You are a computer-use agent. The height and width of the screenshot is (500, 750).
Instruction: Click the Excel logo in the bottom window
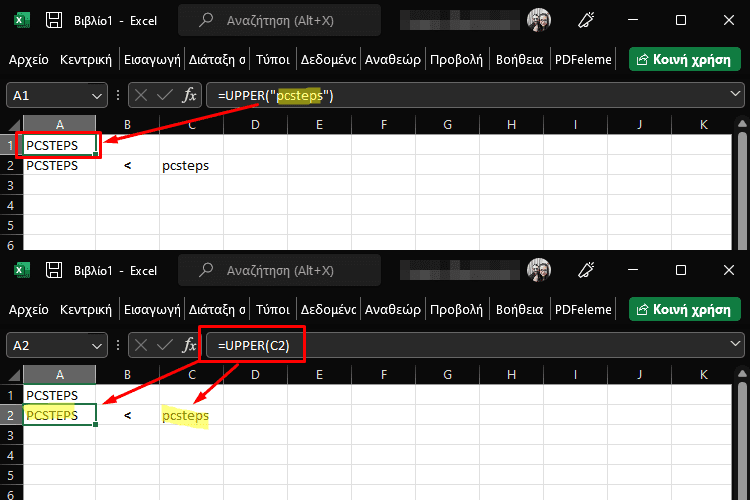[20, 270]
